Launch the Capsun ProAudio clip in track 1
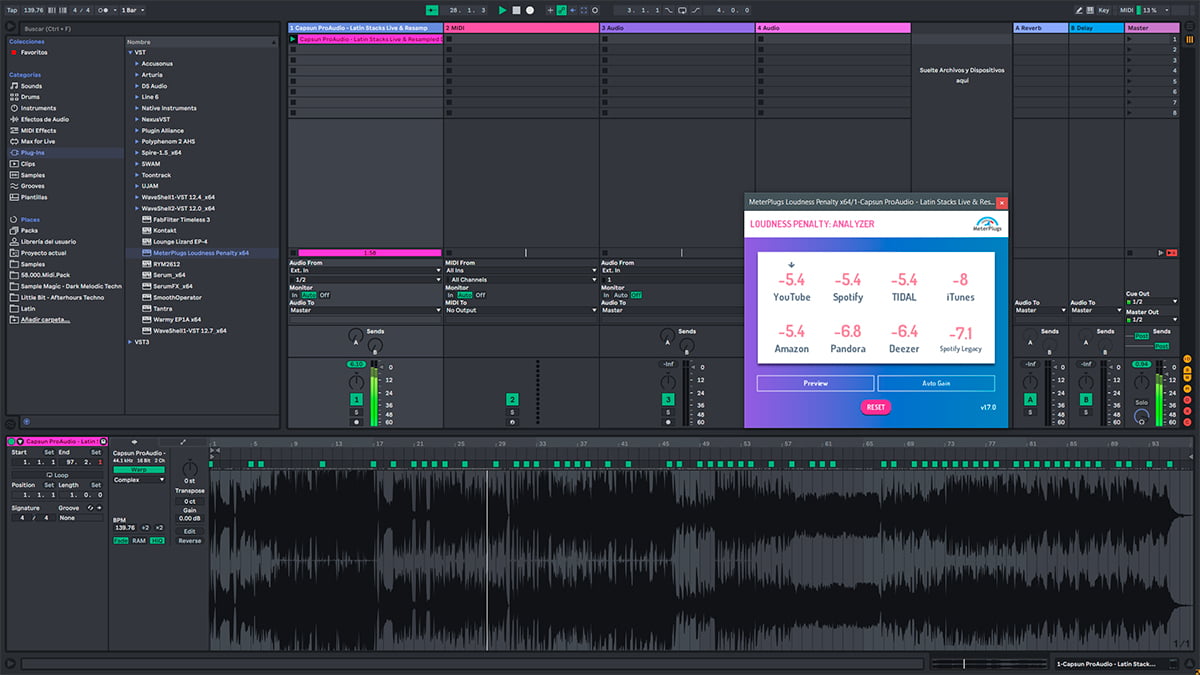1200x675 pixels. (293, 39)
